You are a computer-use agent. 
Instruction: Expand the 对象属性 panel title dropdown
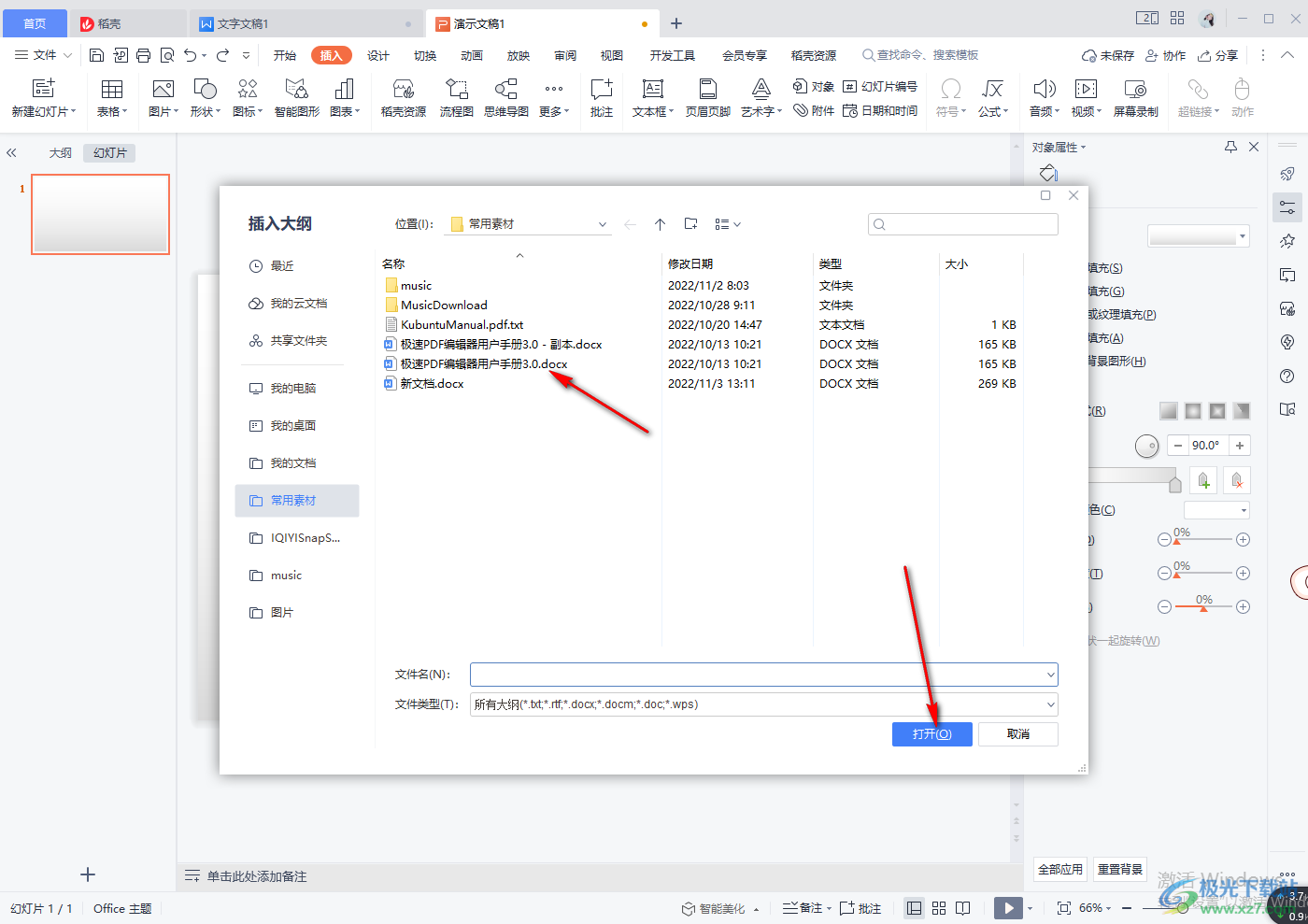coord(1084,148)
